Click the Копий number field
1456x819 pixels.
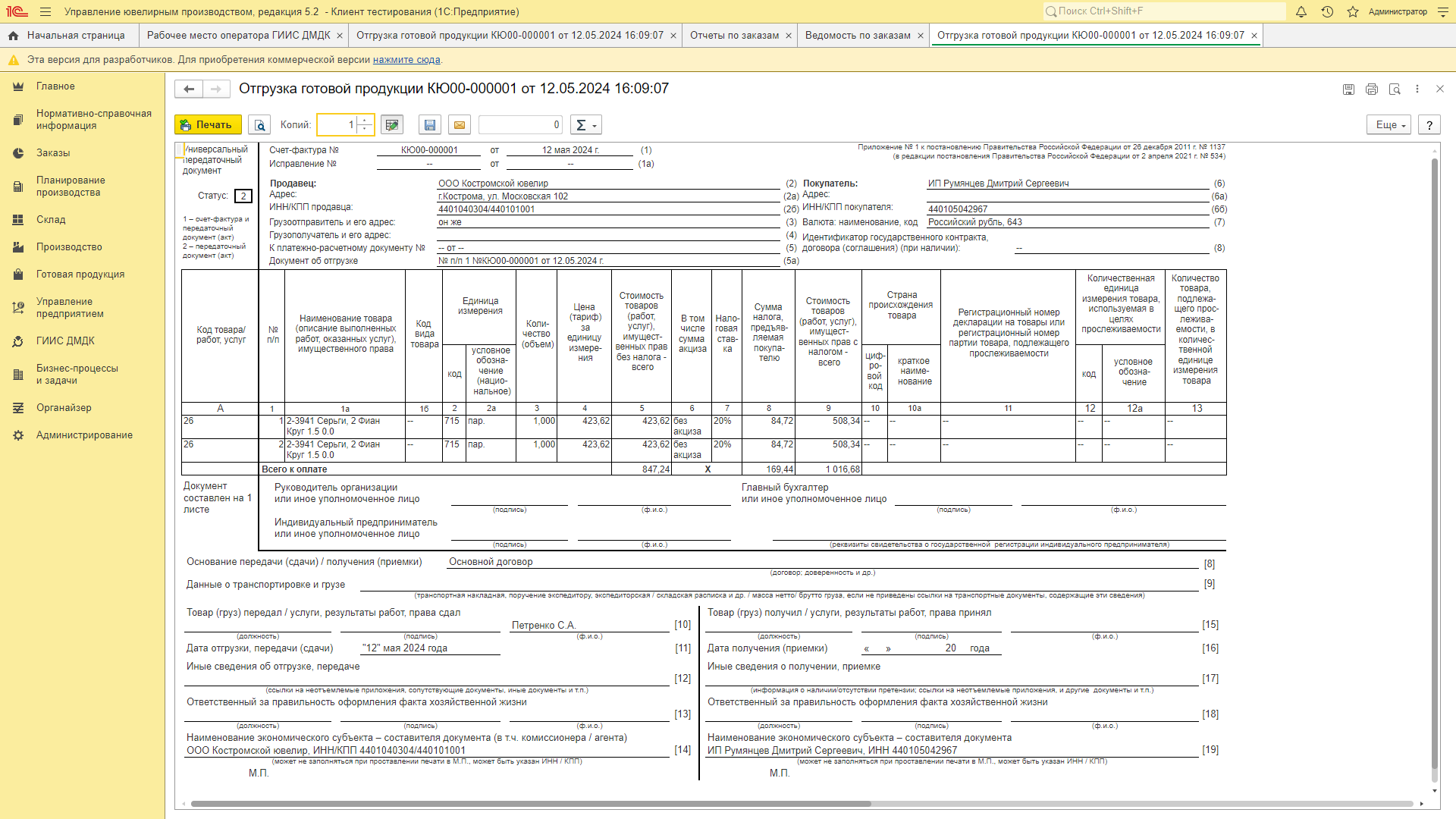(x=337, y=125)
